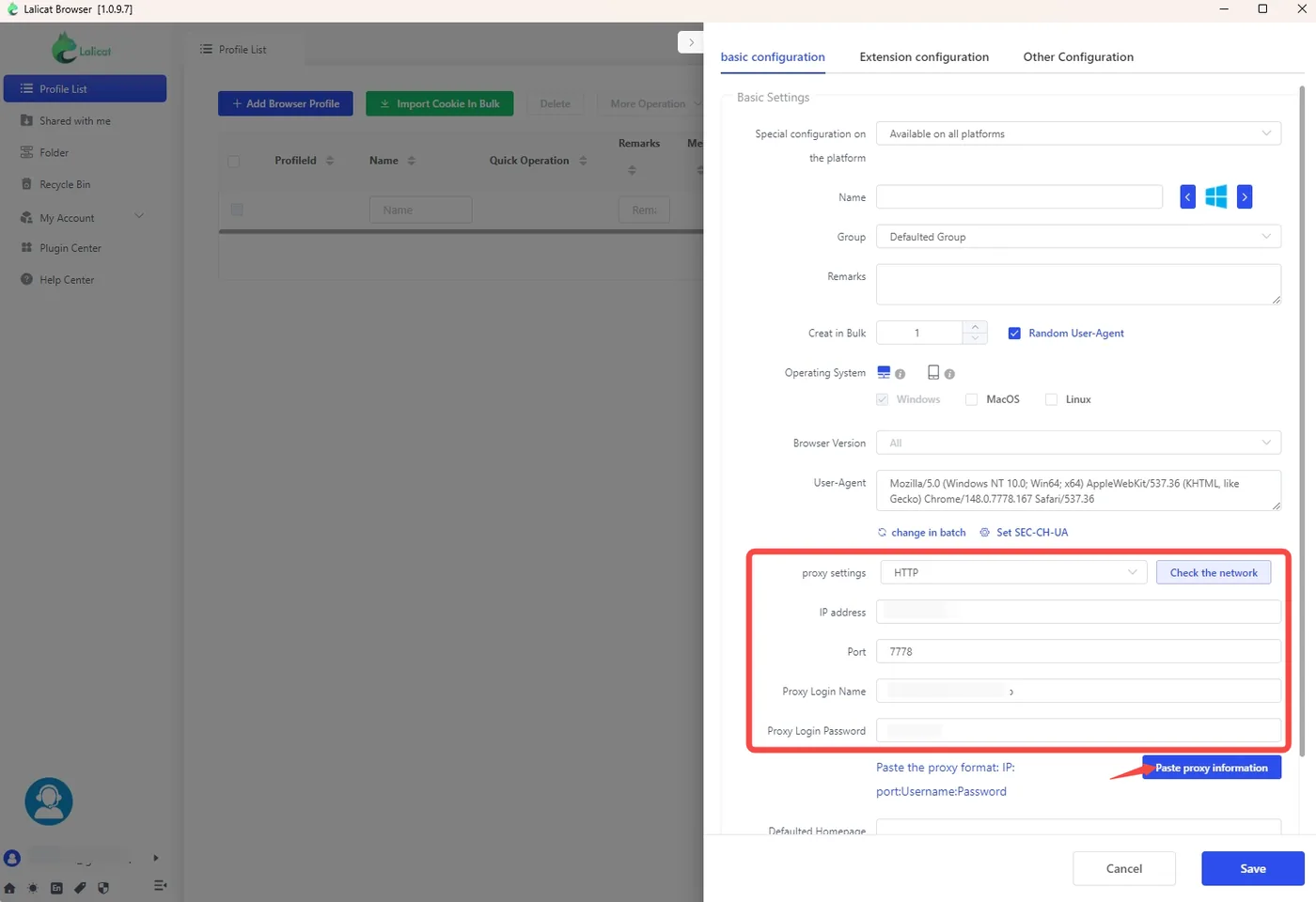Switch to Other Configuration tab
This screenshot has height=902, width=1316.
(x=1078, y=57)
